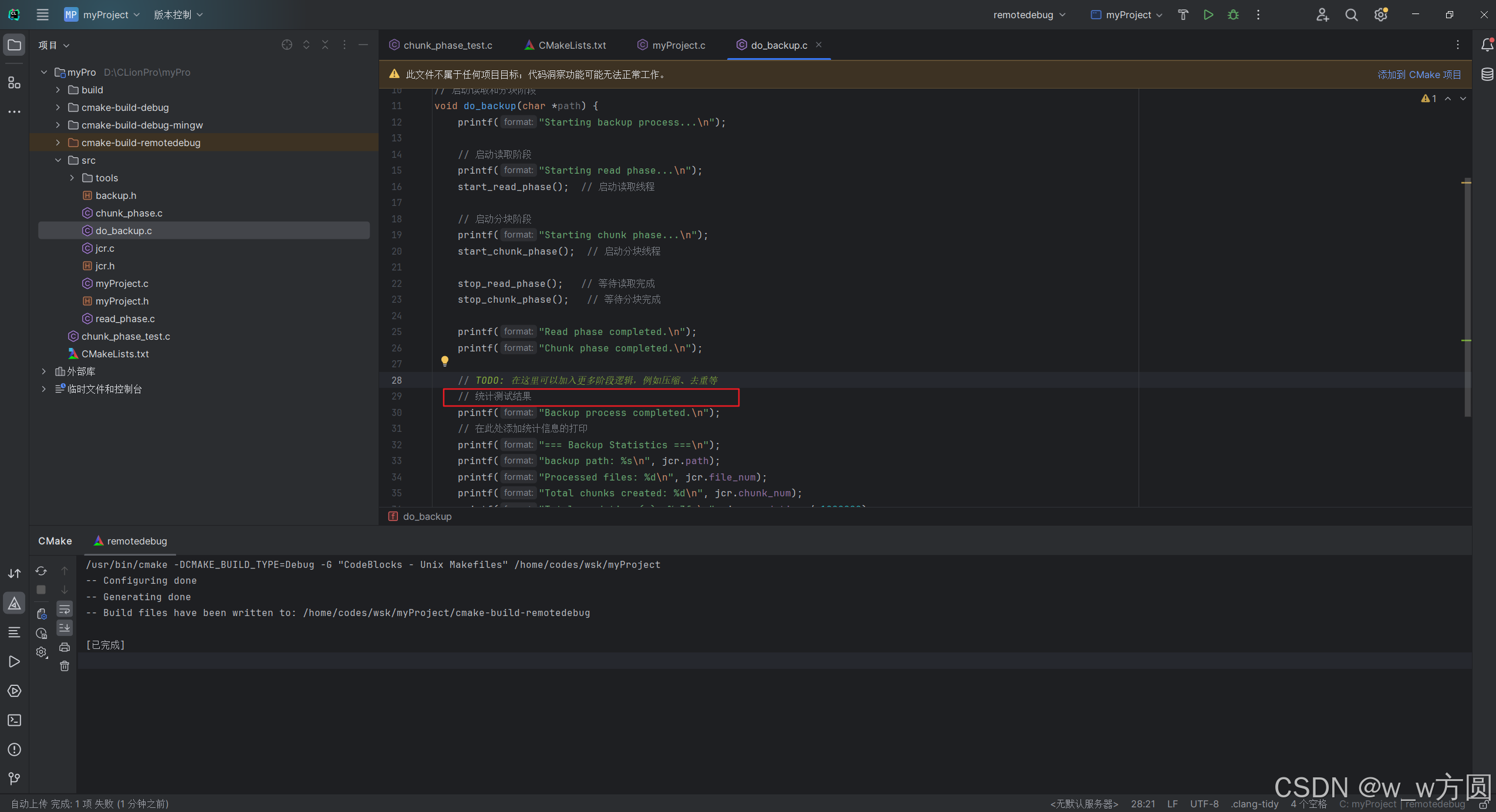Open the CMake tool window icon

click(x=14, y=603)
